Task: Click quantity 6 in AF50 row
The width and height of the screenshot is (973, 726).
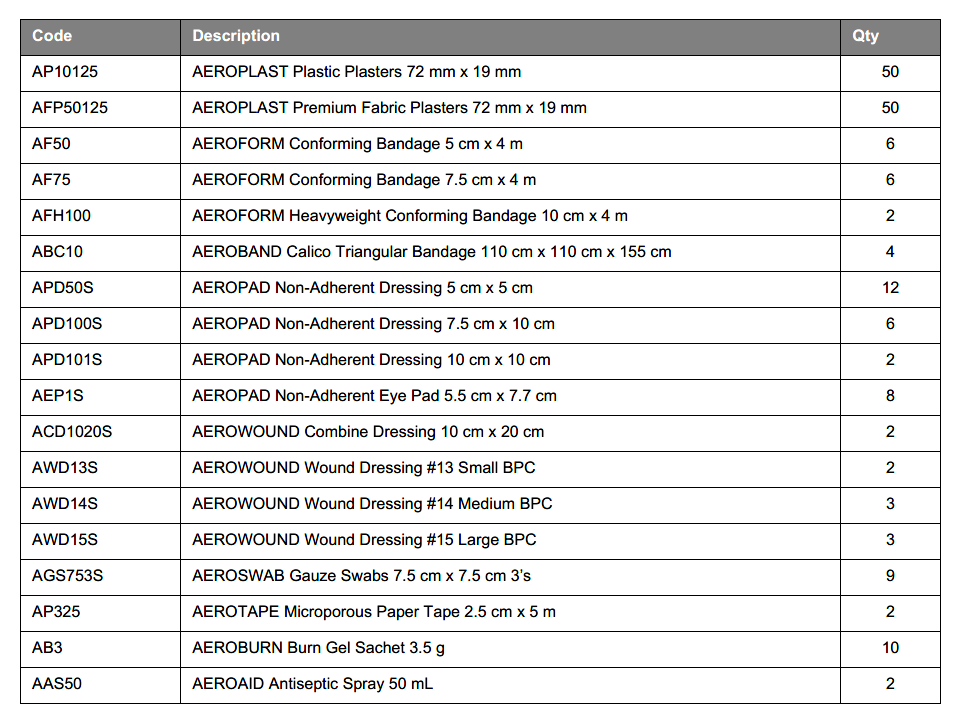Action: tap(890, 144)
